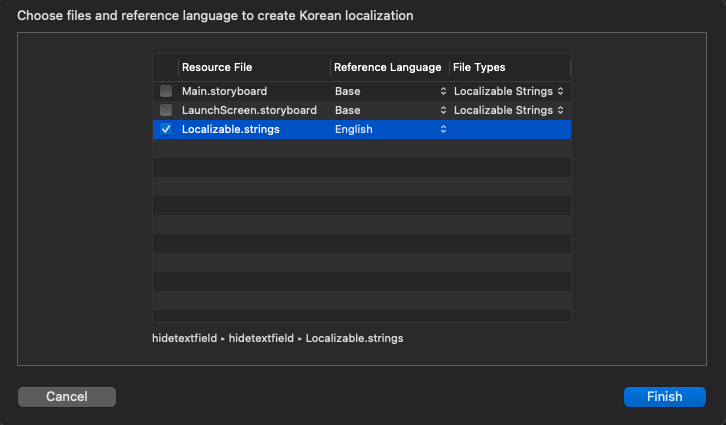Click Localizable.strings in the file path
This screenshot has width=726, height=425.
(354, 338)
